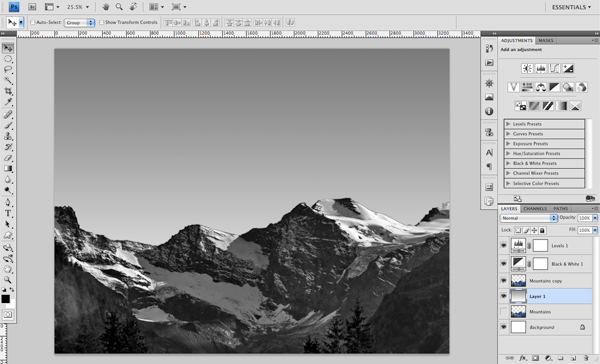Select the Blur tool
Screen dimensions: 600x364
pyautogui.click(x=8, y=179)
